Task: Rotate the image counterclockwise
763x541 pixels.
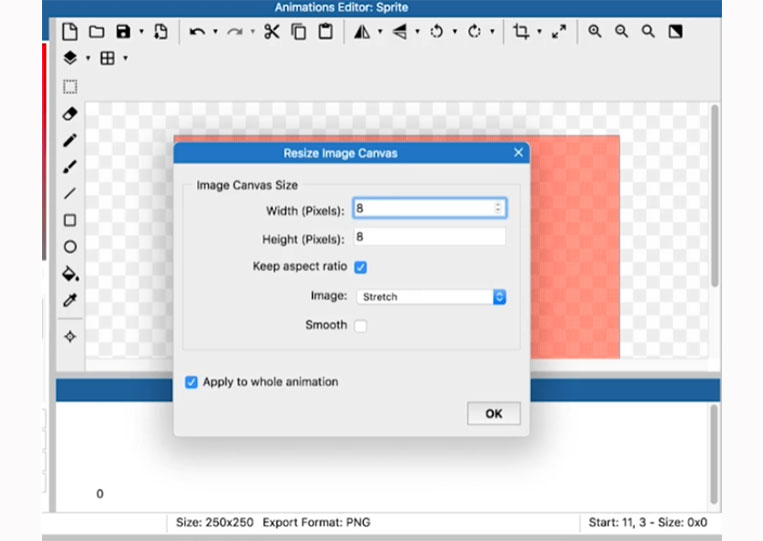Action: tap(436, 32)
